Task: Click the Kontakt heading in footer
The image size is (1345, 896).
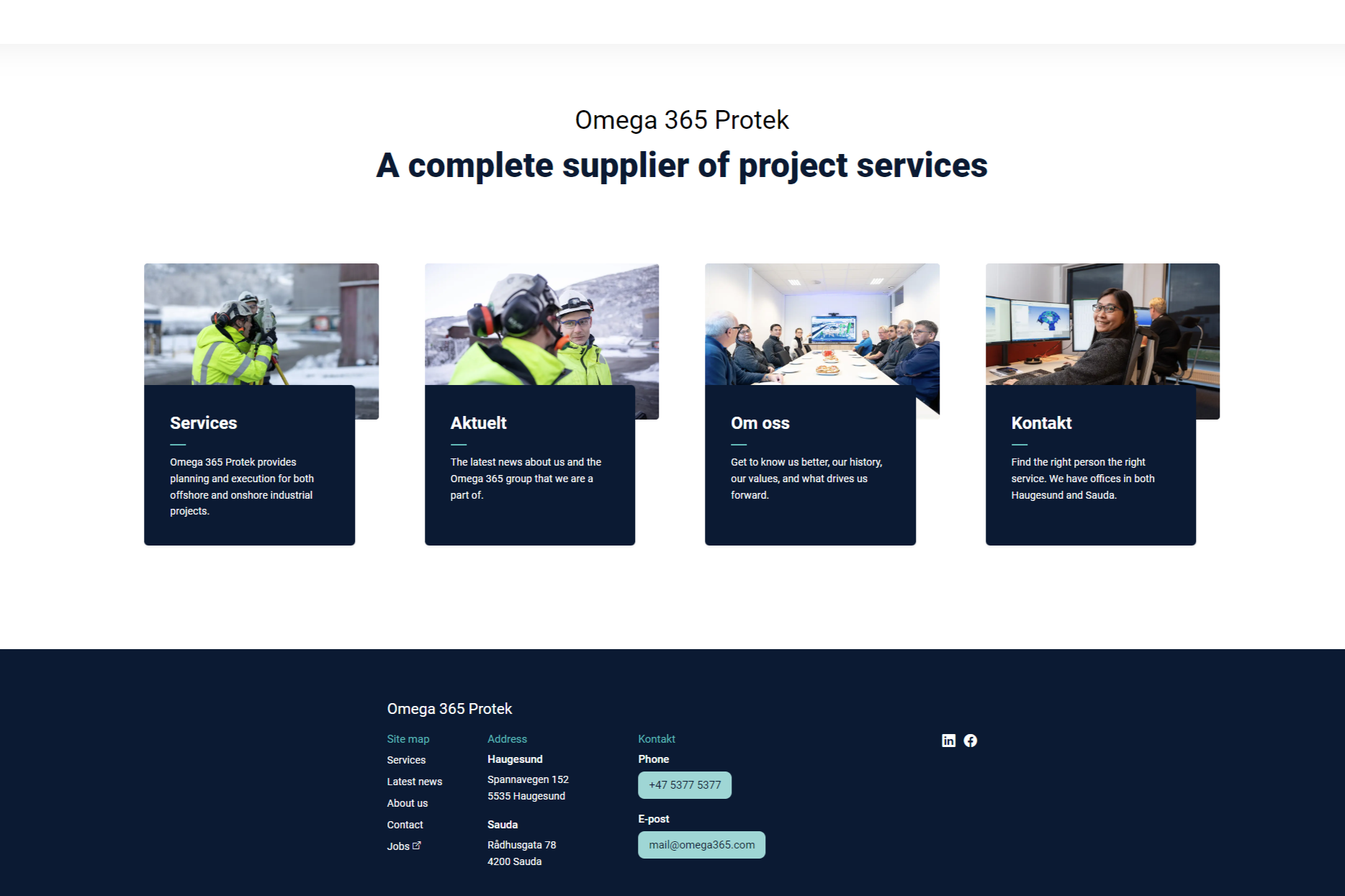Action: 656,739
